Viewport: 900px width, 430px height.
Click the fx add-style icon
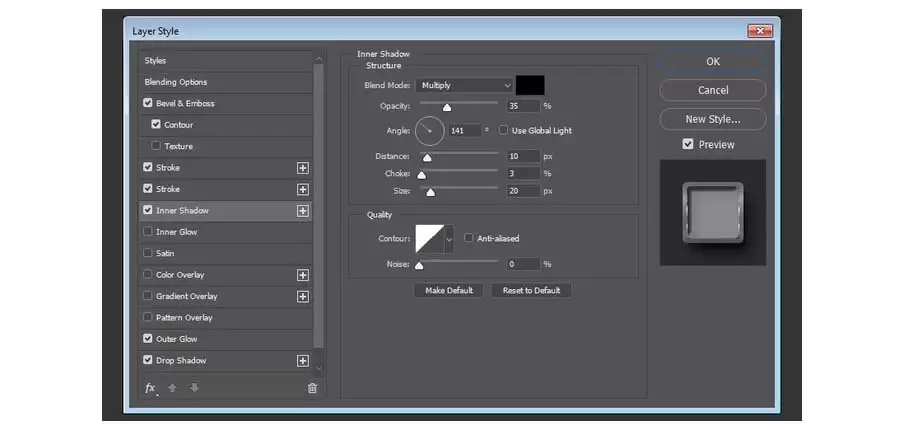[150, 389]
